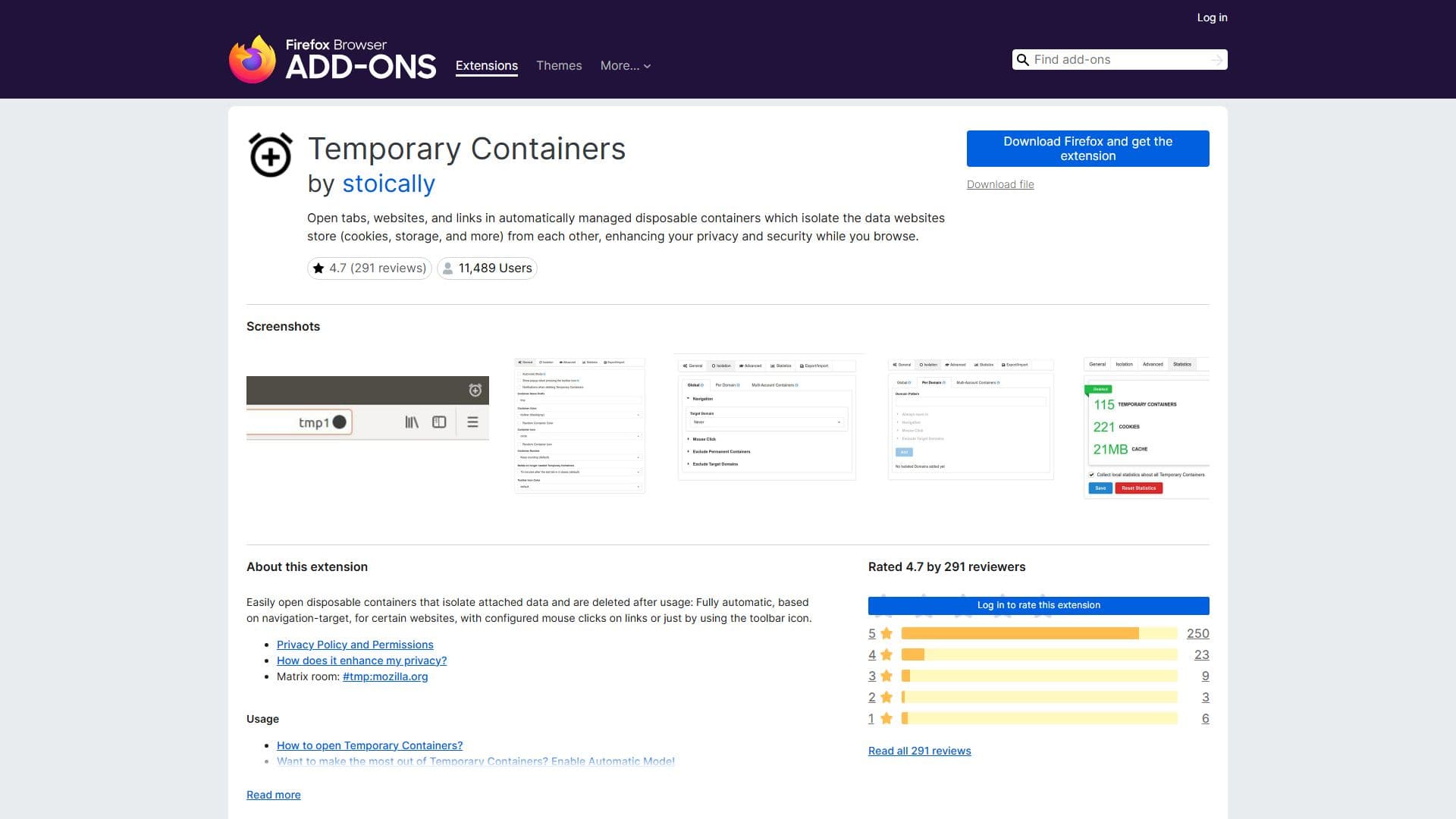Open the 4.7 (291 reviews) badge
The height and width of the screenshot is (819, 1456).
(x=369, y=268)
